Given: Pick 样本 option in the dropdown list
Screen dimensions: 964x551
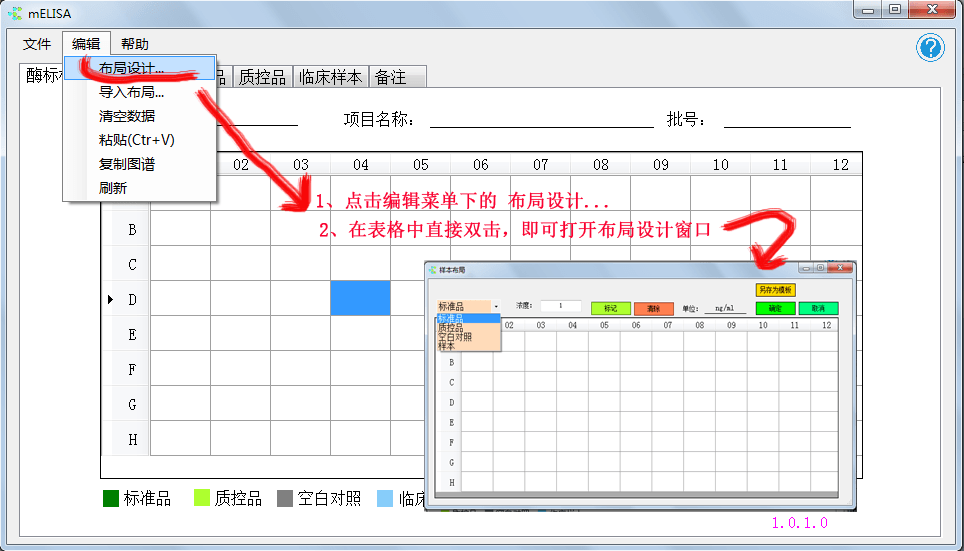Looking at the screenshot, I should click(x=468, y=346).
